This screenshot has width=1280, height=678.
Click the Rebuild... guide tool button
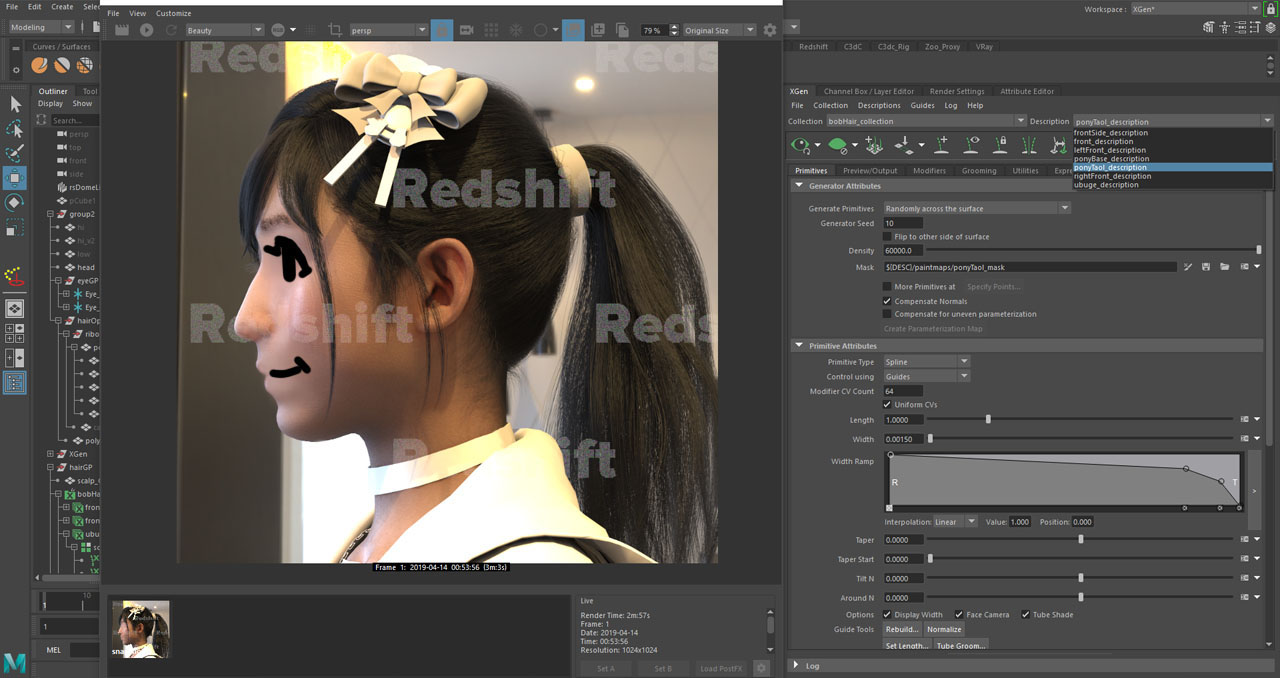(x=902, y=630)
